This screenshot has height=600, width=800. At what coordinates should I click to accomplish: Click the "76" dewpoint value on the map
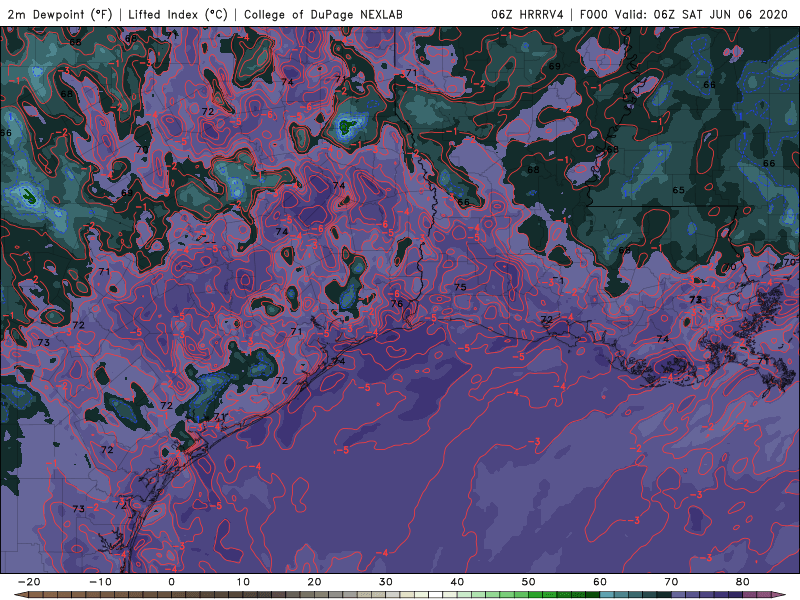coord(396,304)
